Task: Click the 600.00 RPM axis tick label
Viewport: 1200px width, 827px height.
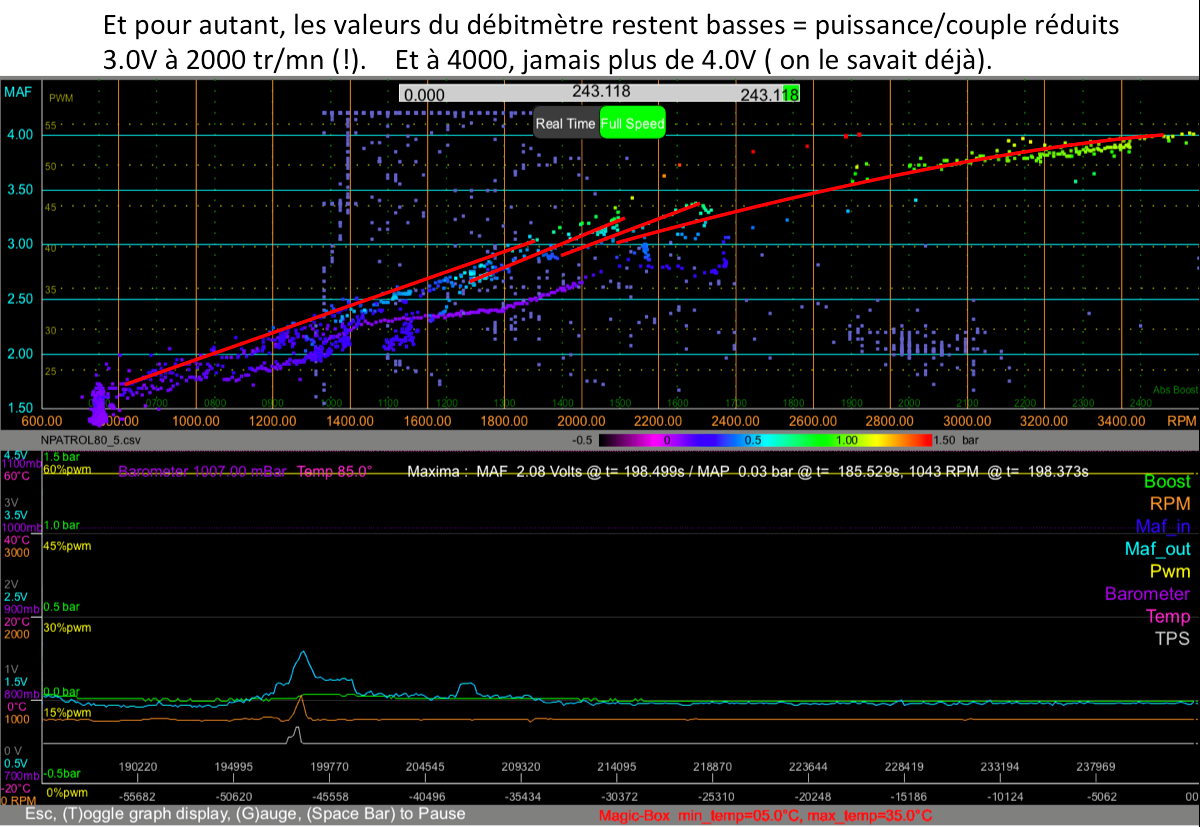Action: [40, 422]
